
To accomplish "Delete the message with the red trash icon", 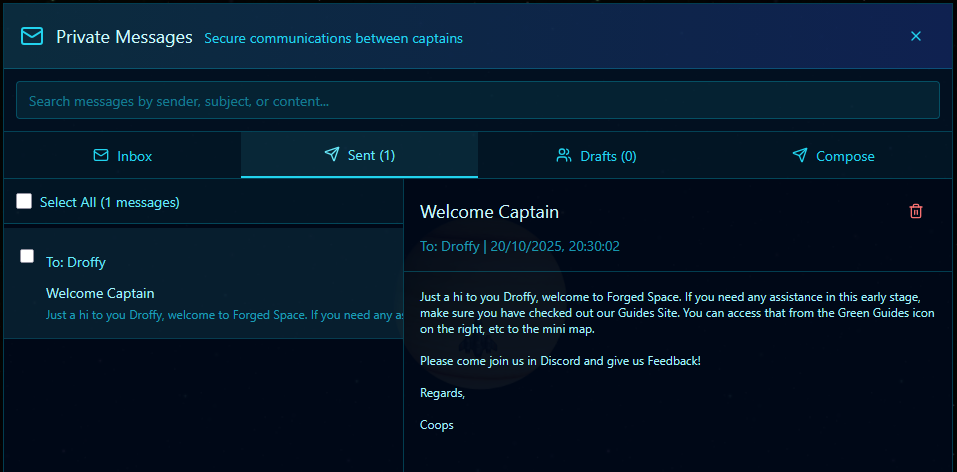I will point(915,211).
